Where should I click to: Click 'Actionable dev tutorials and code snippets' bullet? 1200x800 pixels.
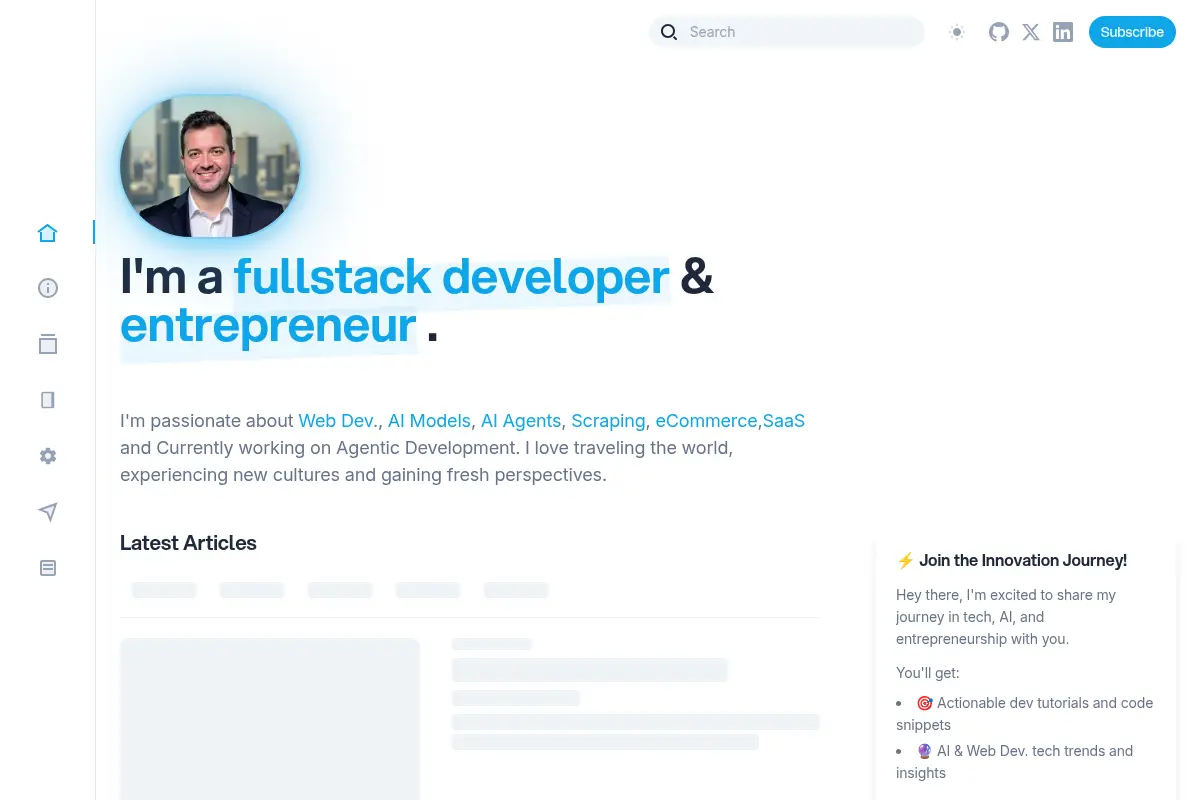1026,714
